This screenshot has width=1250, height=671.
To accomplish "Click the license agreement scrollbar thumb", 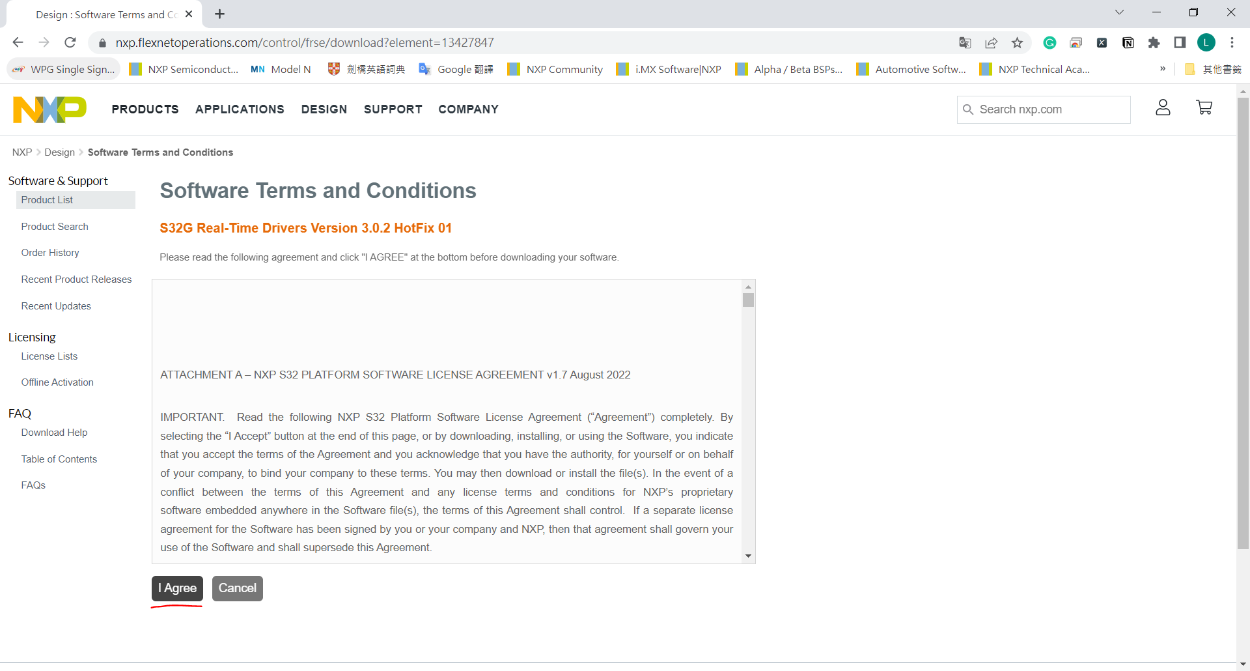I will (x=748, y=300).
